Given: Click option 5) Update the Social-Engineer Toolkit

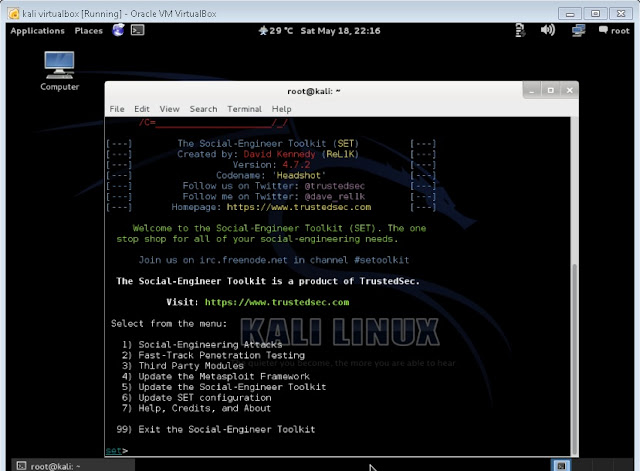Looking at the screenshot, I should click(x=224, y=387).
